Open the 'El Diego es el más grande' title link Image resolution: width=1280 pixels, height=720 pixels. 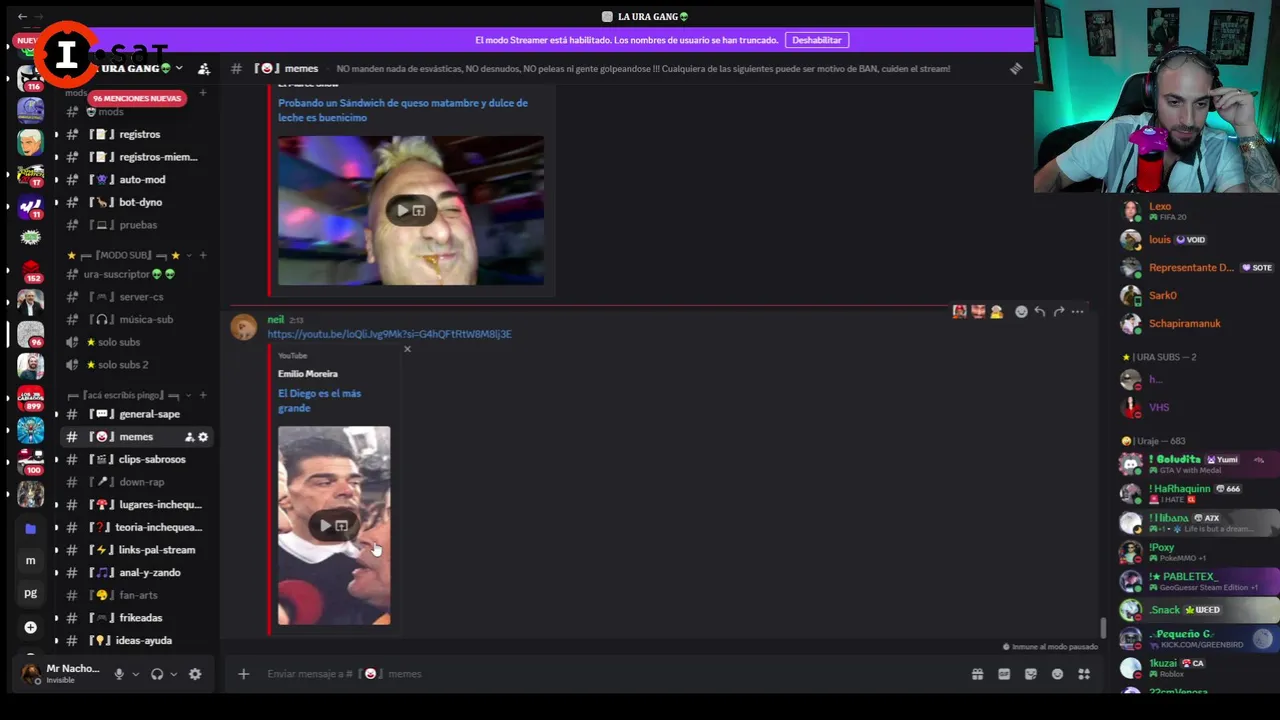click(319, 401)
